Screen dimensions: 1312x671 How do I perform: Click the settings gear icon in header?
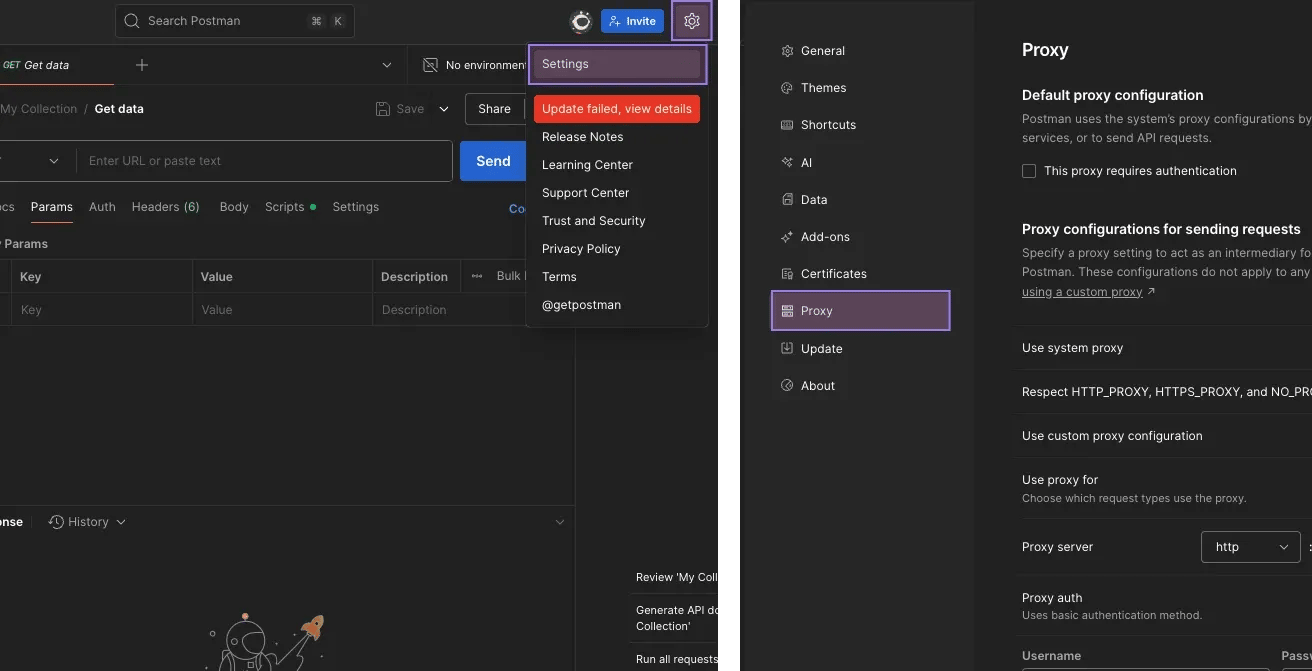692,21
